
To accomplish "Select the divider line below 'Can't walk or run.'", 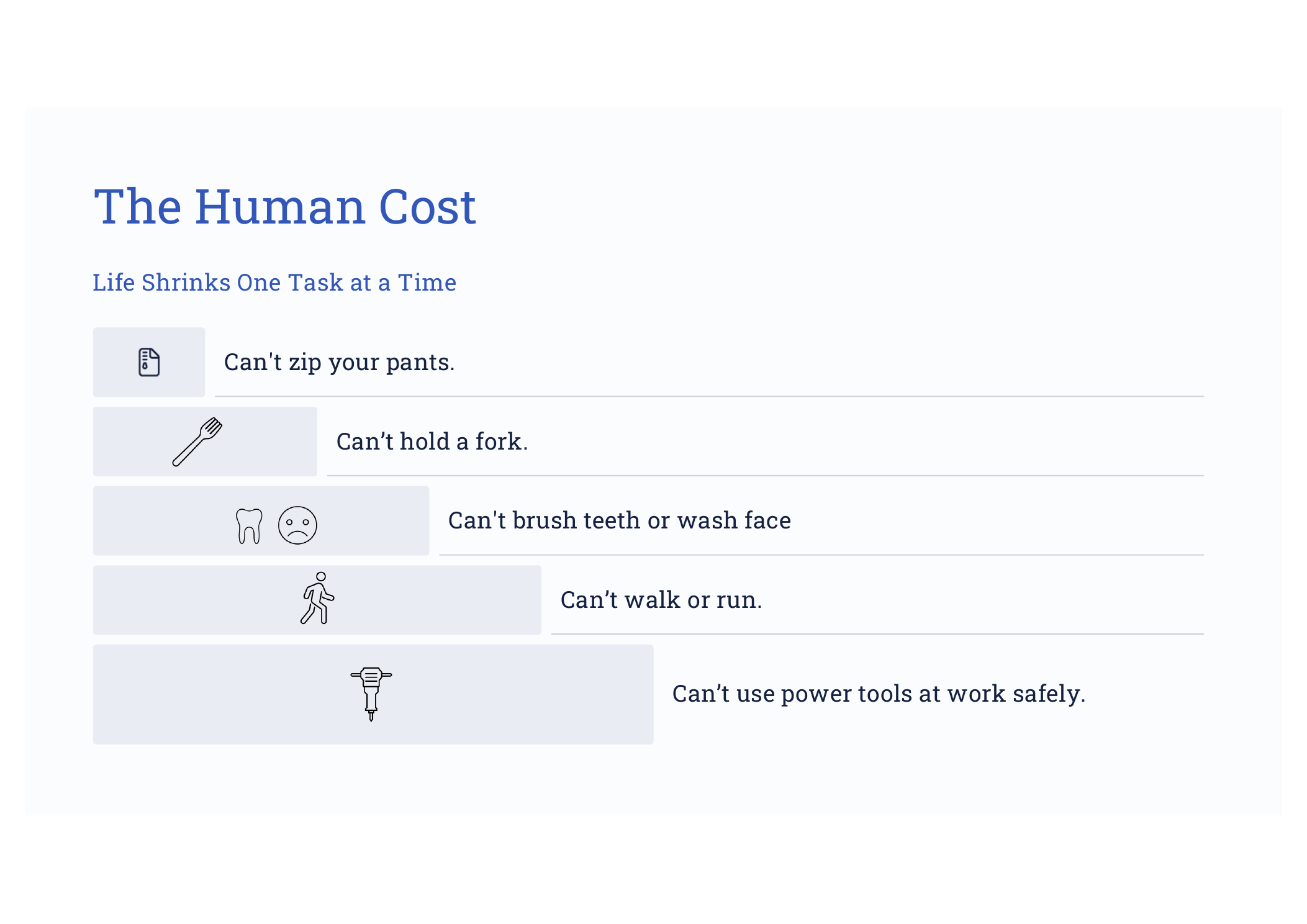I will (877, 634).
